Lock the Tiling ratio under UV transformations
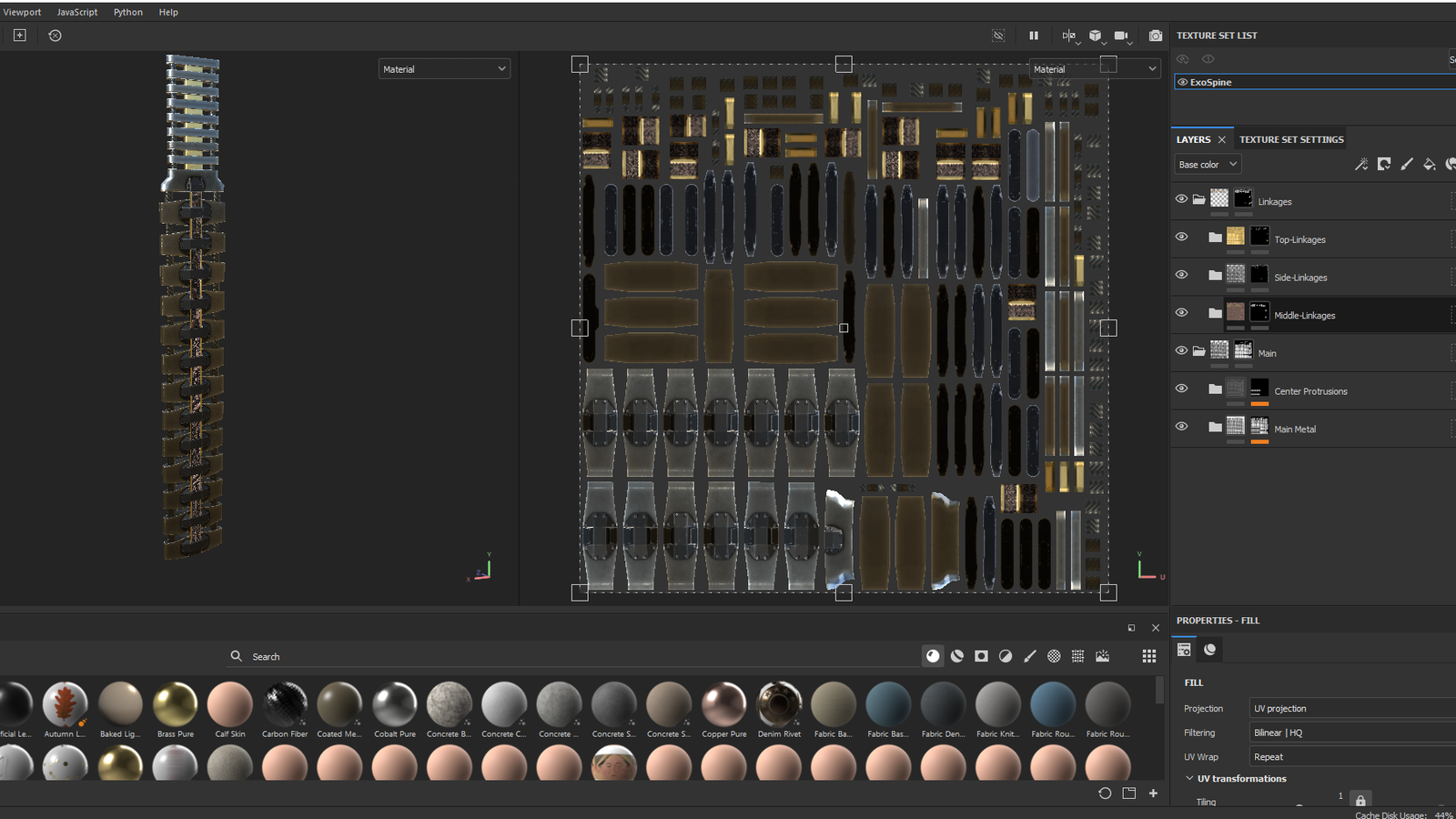The height and width of the screenshot is (819, 1456). click(x=1360, y=800)
